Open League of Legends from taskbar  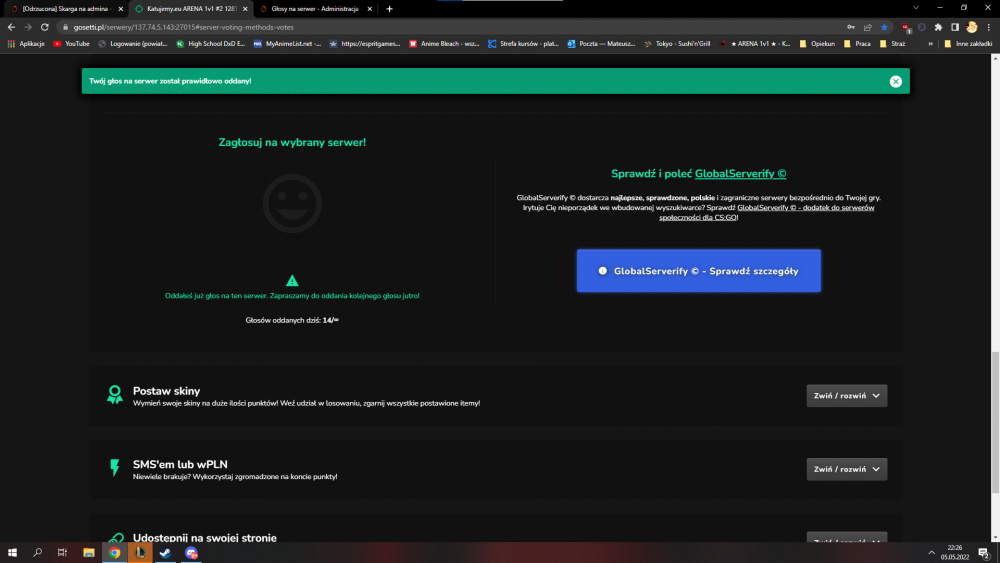pyautogui.click(x=140, y=553)
